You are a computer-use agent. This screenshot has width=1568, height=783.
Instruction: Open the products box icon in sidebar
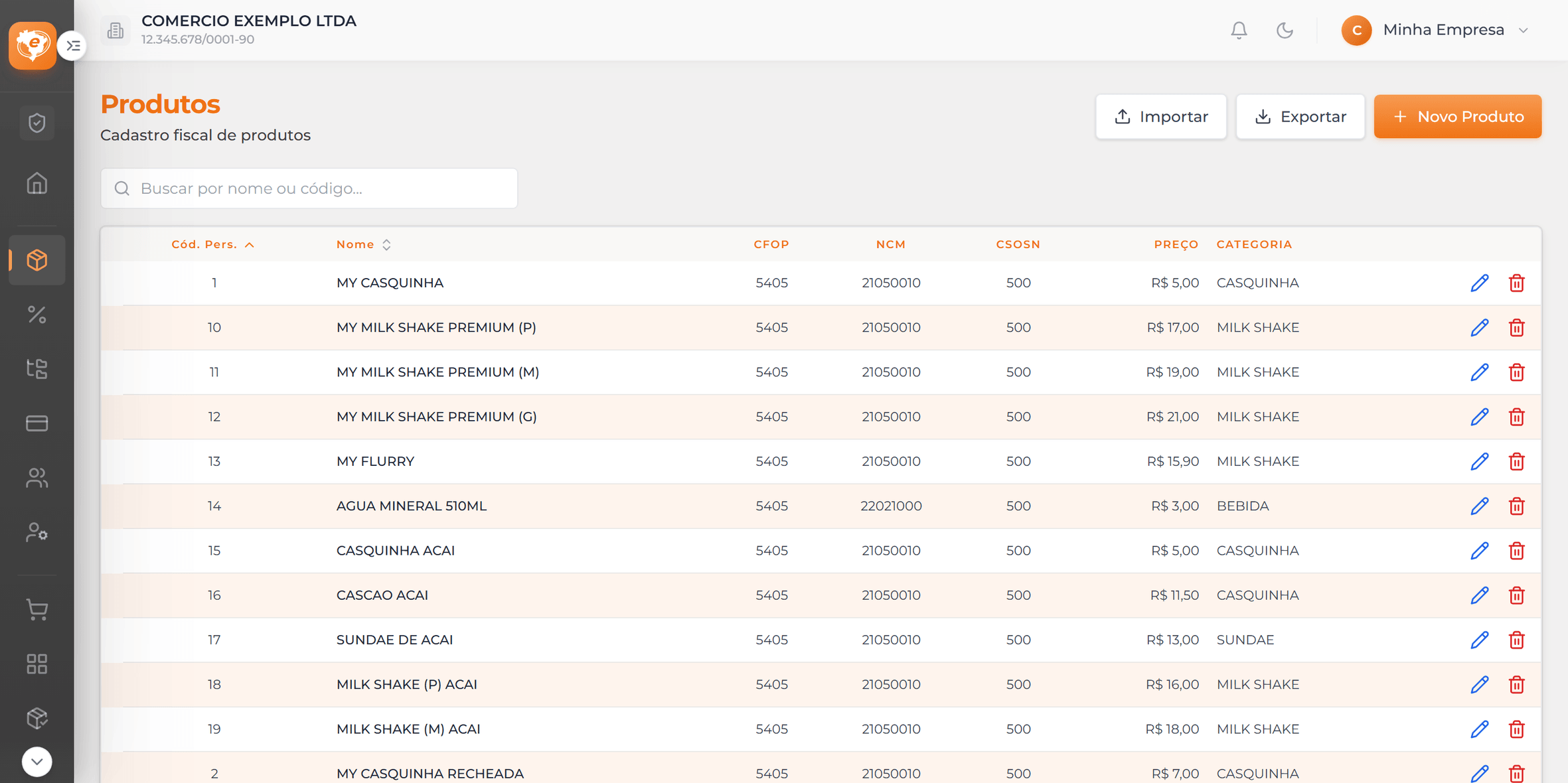(x=37, y=260)
